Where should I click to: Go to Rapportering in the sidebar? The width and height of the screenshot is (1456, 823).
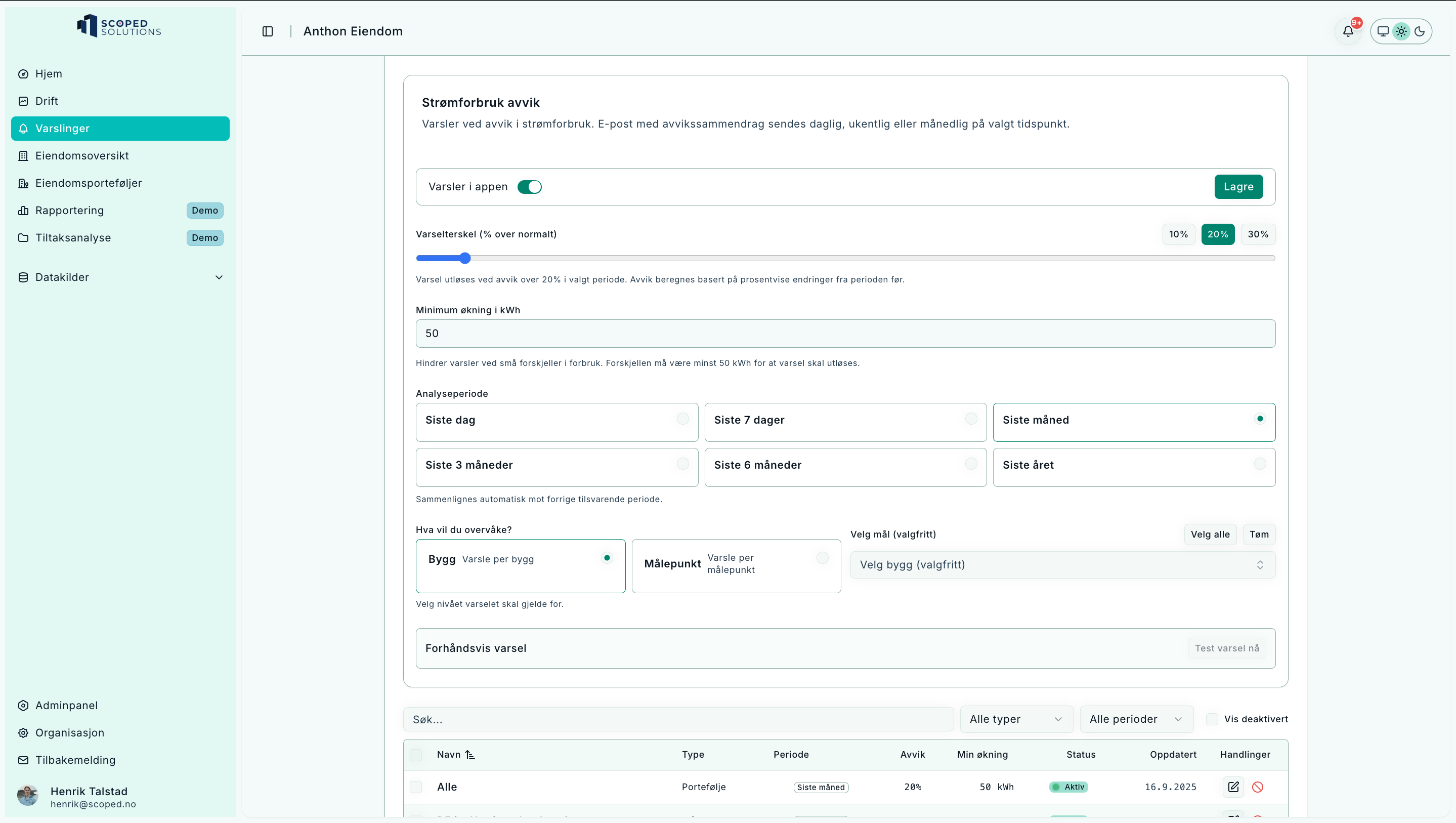[69, 211]
